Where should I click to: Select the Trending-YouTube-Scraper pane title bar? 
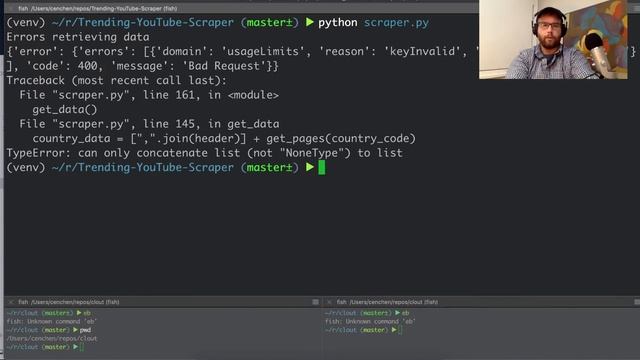click(241, 9)
